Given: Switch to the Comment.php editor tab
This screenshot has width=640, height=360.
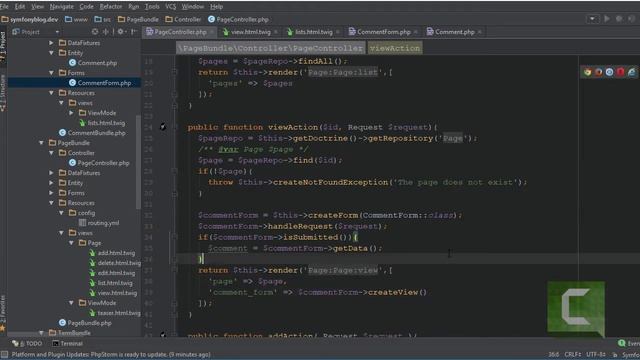Looking at the screenshot, I should 454,32.
